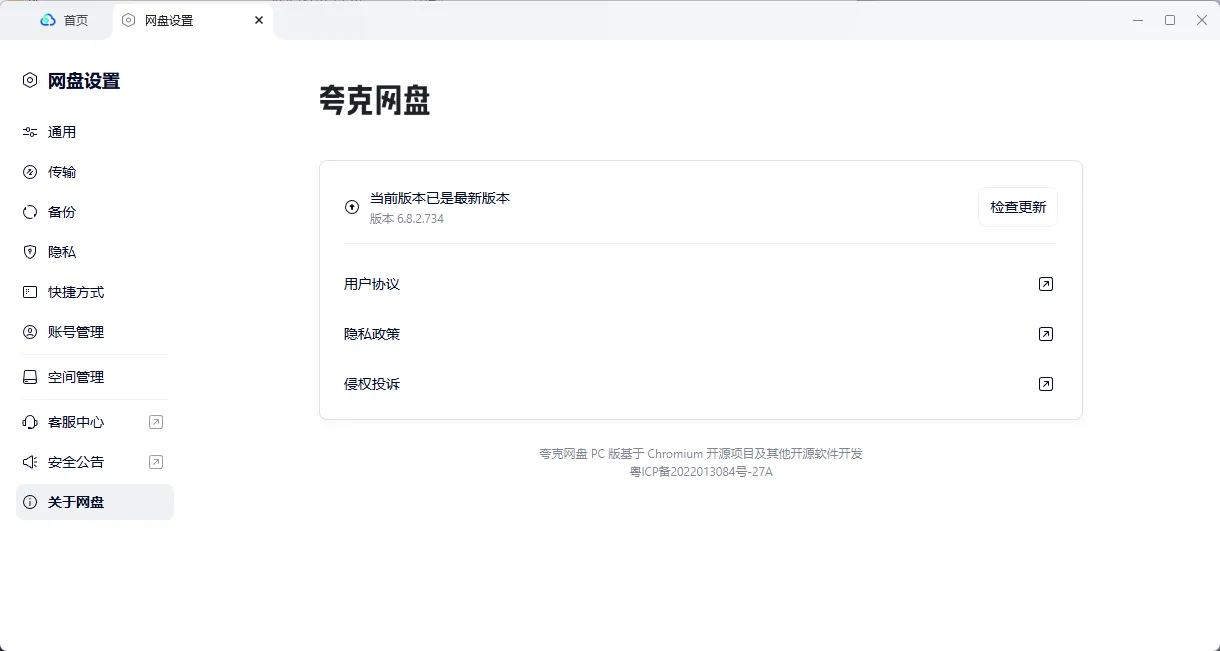Image resolution: width=1220 pixels, height=651 pixels.
Task: Open the 备份 settings section
Action: (x=95, y=212)
